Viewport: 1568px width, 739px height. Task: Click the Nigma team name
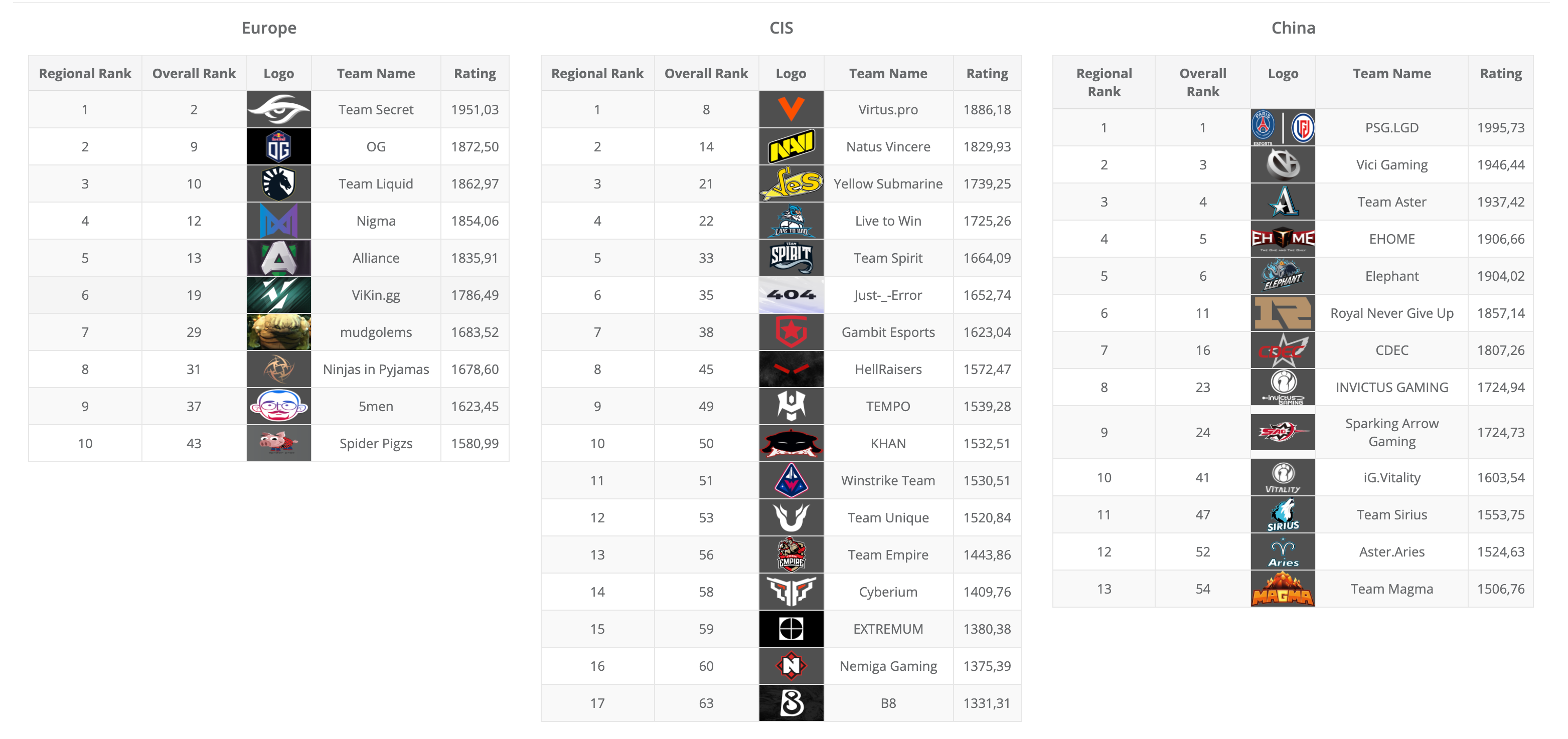click(376, 221)
